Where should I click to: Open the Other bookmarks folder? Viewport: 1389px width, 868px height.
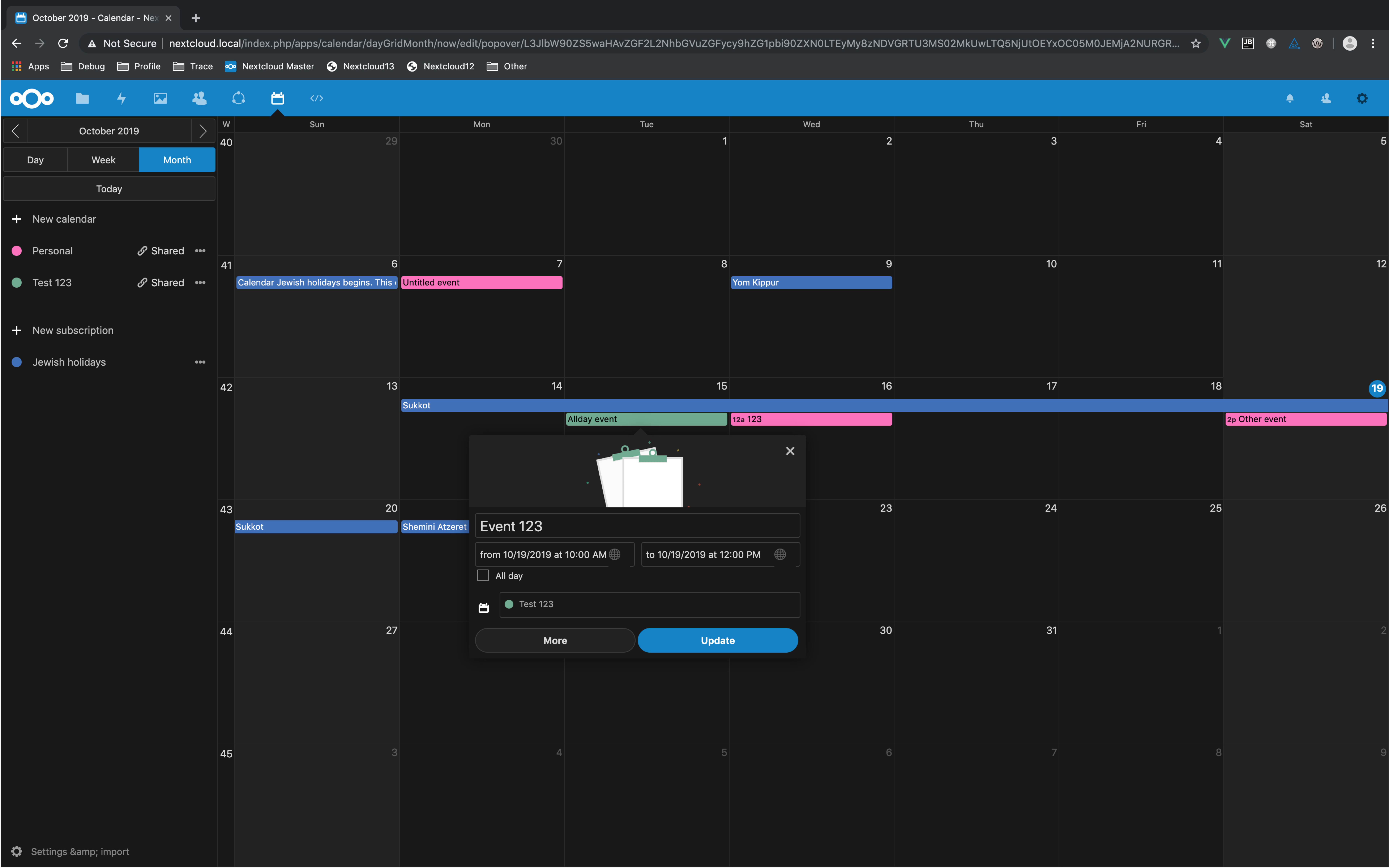[507, 67]
